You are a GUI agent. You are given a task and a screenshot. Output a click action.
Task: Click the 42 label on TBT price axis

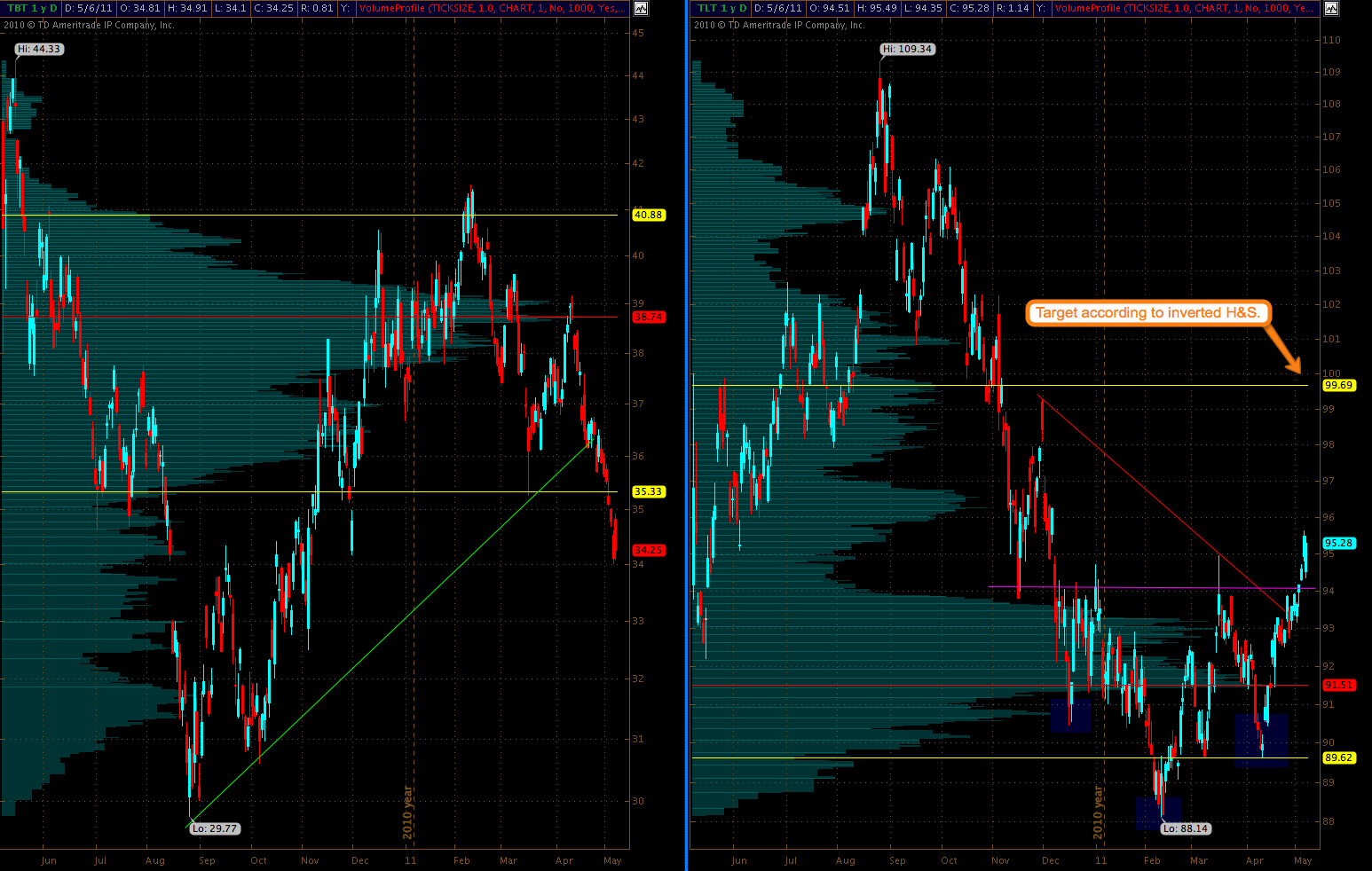tap(637, 163)
